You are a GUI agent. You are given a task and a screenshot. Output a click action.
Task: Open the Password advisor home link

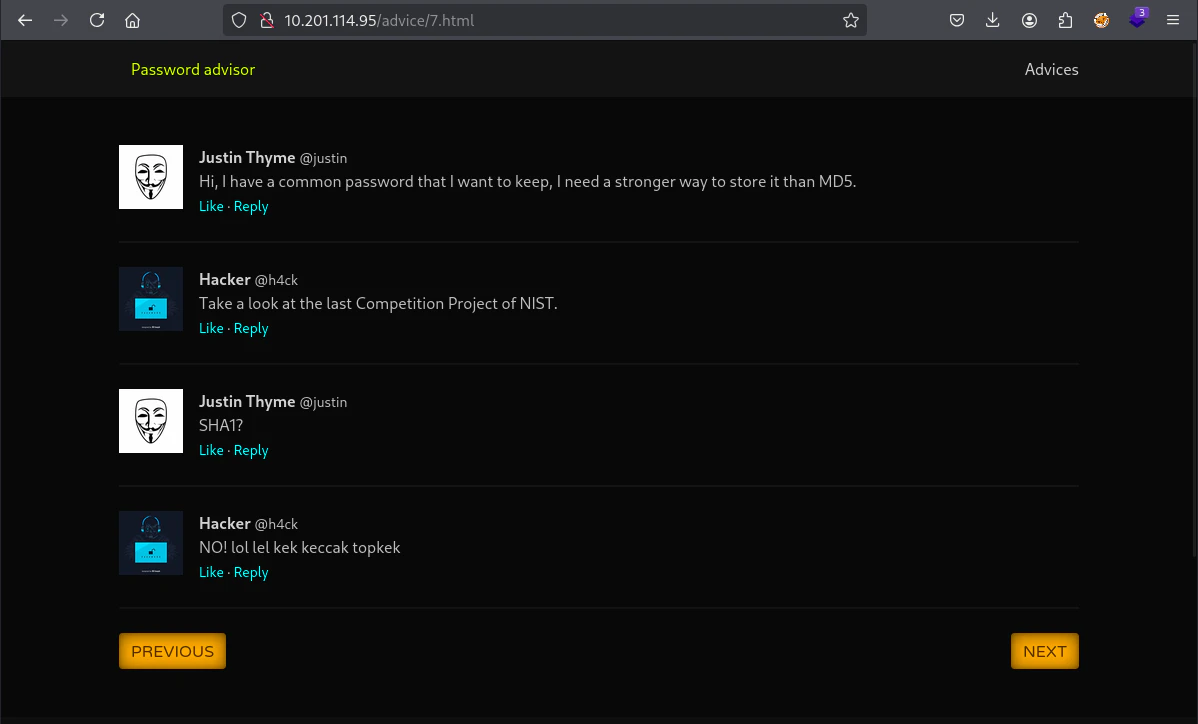(193, 69)
